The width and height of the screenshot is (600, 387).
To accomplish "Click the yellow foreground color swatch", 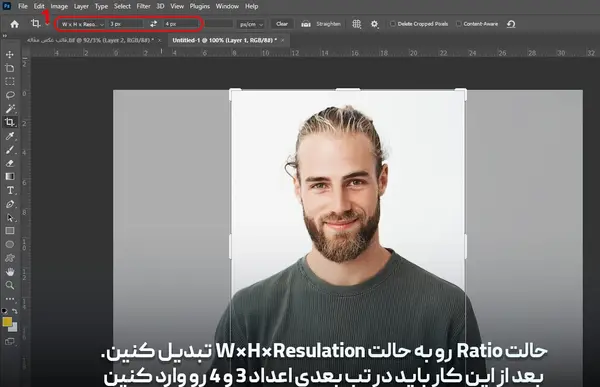I will coord(7,322).
